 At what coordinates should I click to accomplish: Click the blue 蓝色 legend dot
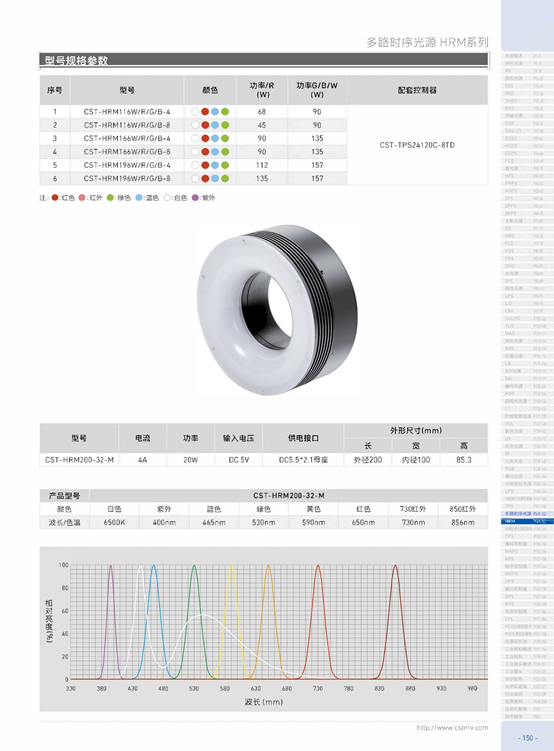pyautogui.click(x=138, y=197)
